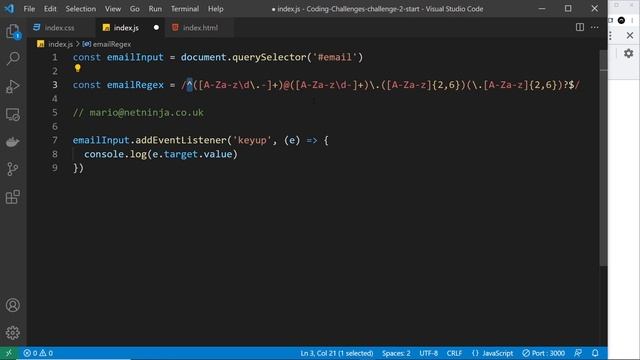Open remote window indicator in status bar
The image size is (640, 360).
pyautogui.click(x=9, y=353)
